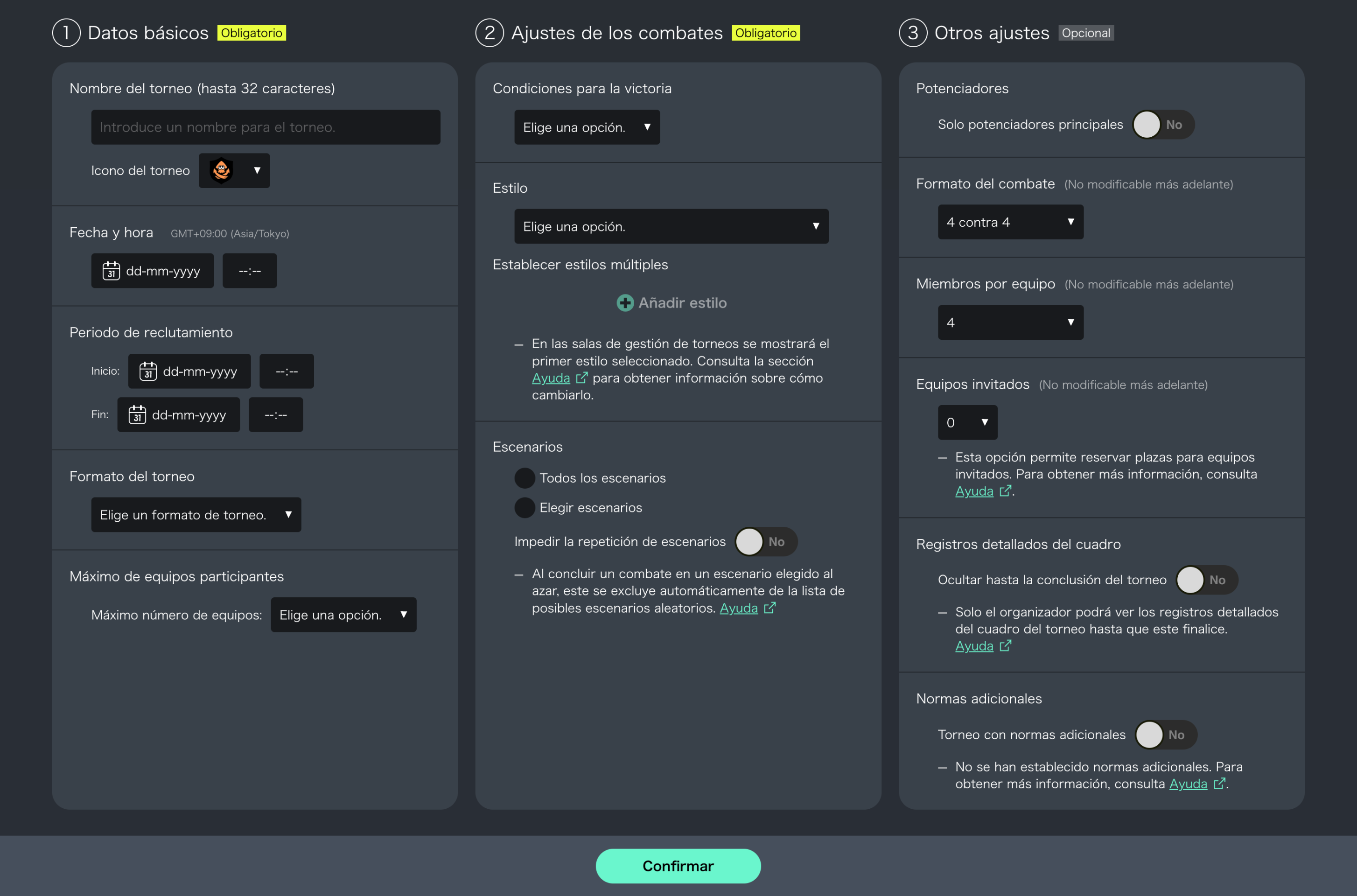
Task: Open the Equipos invitados dropdown
Action: [x=968, y=423]
